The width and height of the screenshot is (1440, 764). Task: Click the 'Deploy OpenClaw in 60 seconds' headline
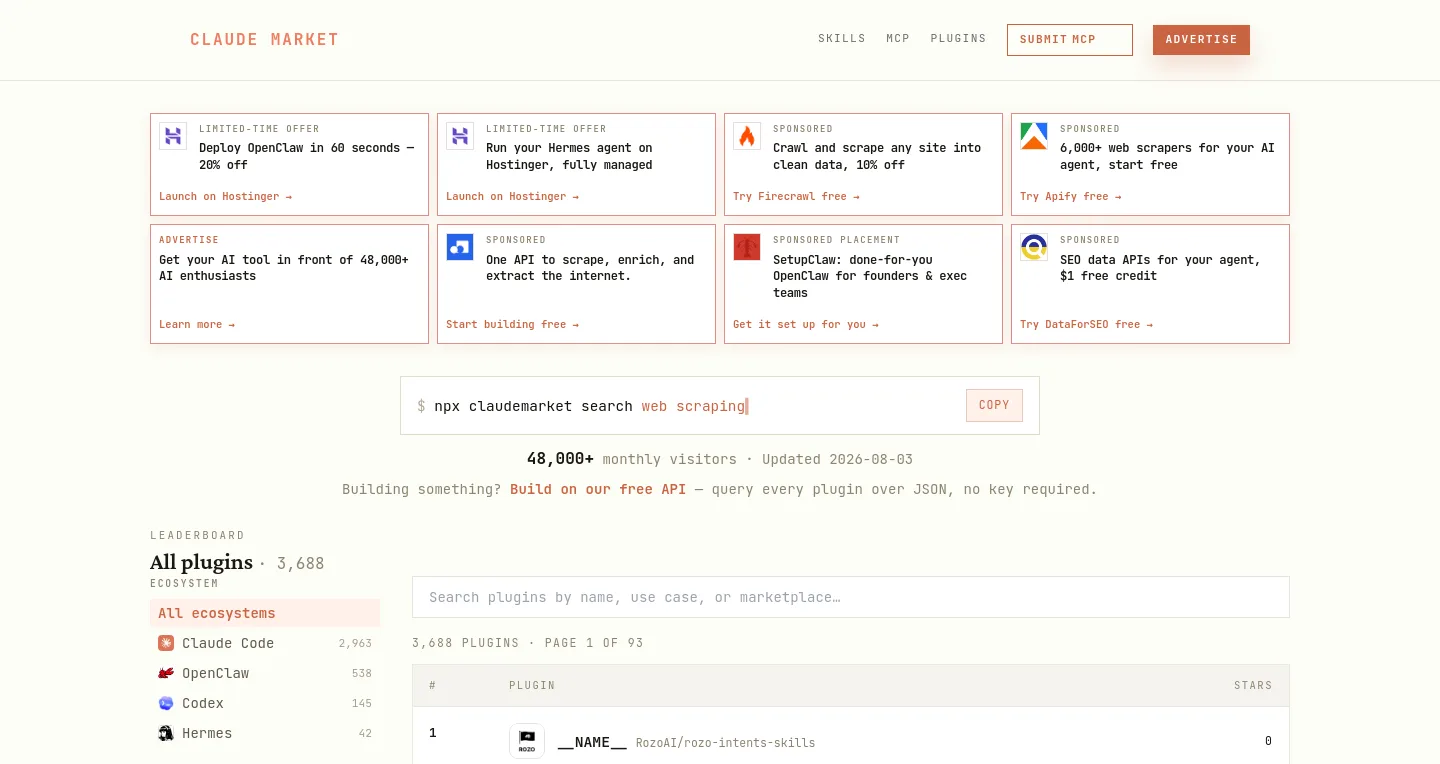tap(306, 156)
